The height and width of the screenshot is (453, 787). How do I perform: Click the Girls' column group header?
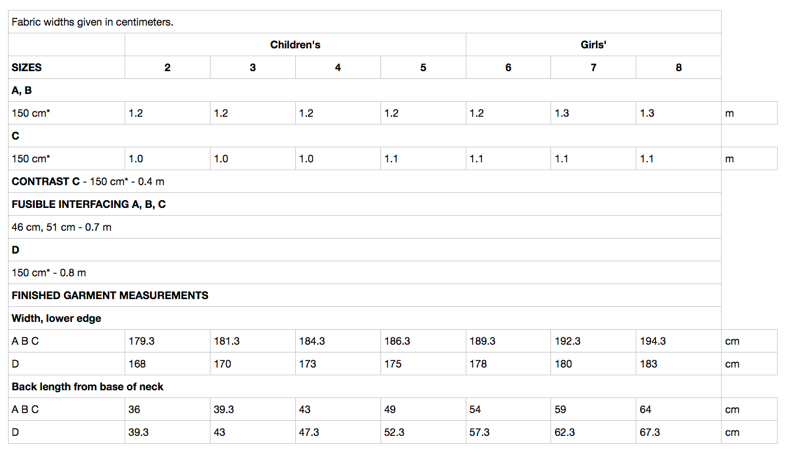click(593, 45)
